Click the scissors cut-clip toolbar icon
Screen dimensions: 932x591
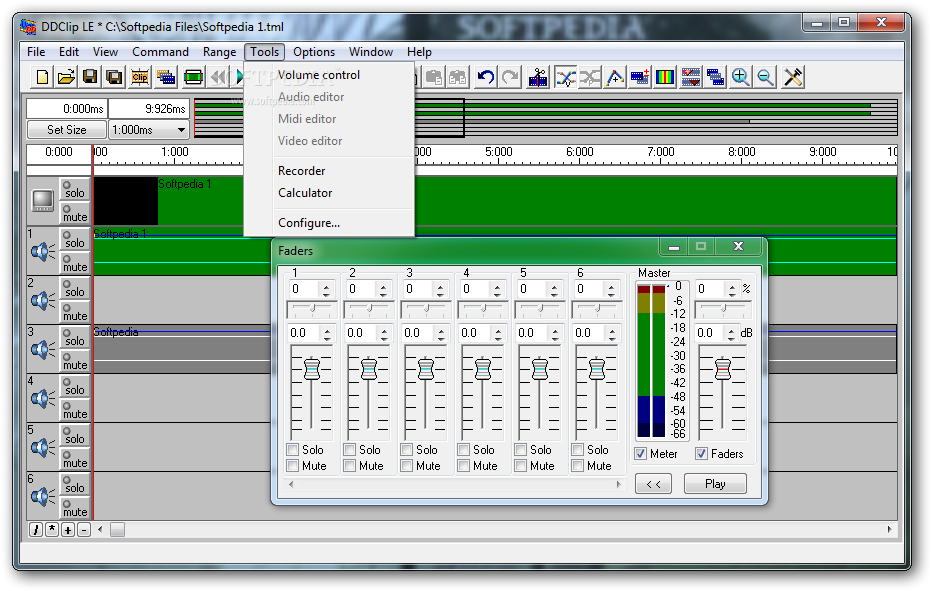pos(538,77)
